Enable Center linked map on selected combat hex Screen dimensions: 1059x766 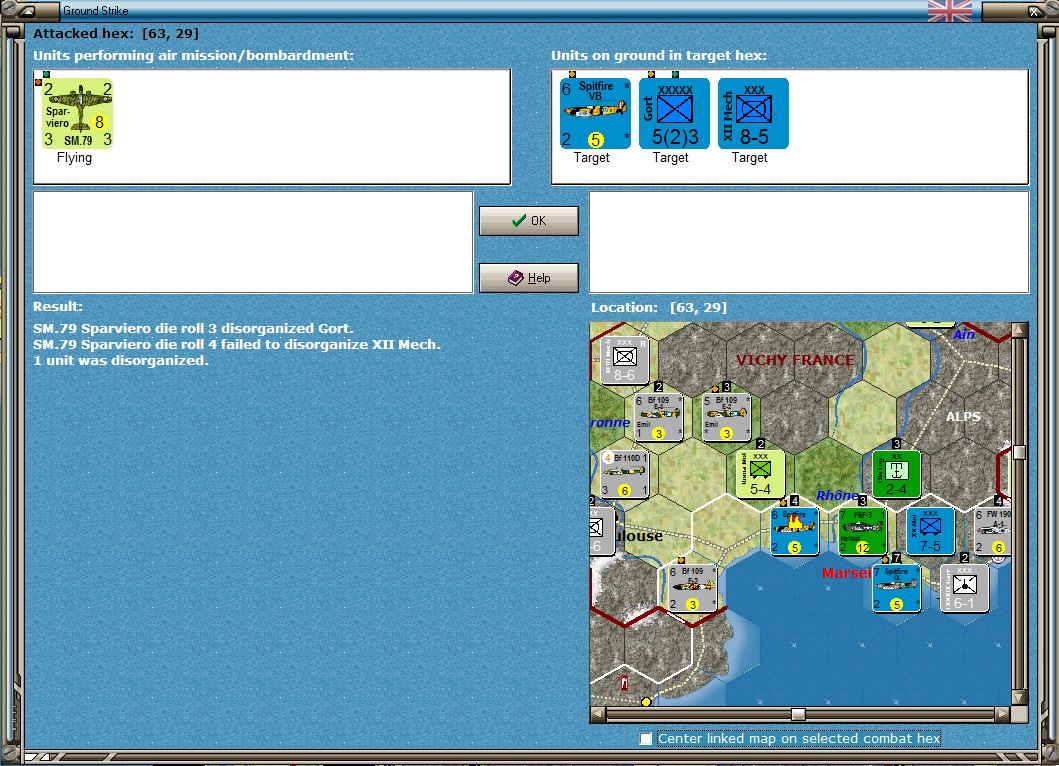646,738
